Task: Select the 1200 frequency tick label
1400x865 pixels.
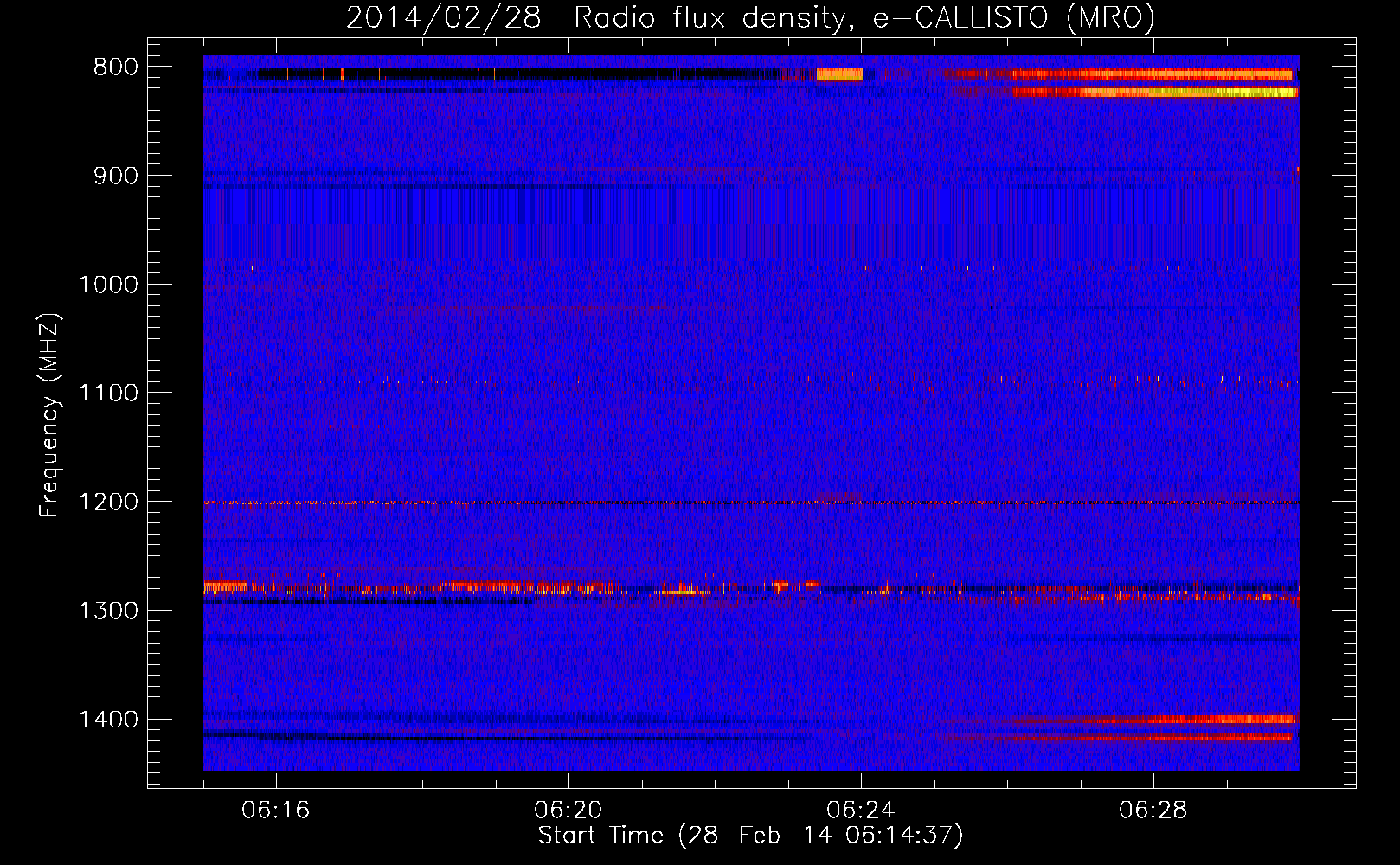Action: pyautogui.click(x=108, y=502)
